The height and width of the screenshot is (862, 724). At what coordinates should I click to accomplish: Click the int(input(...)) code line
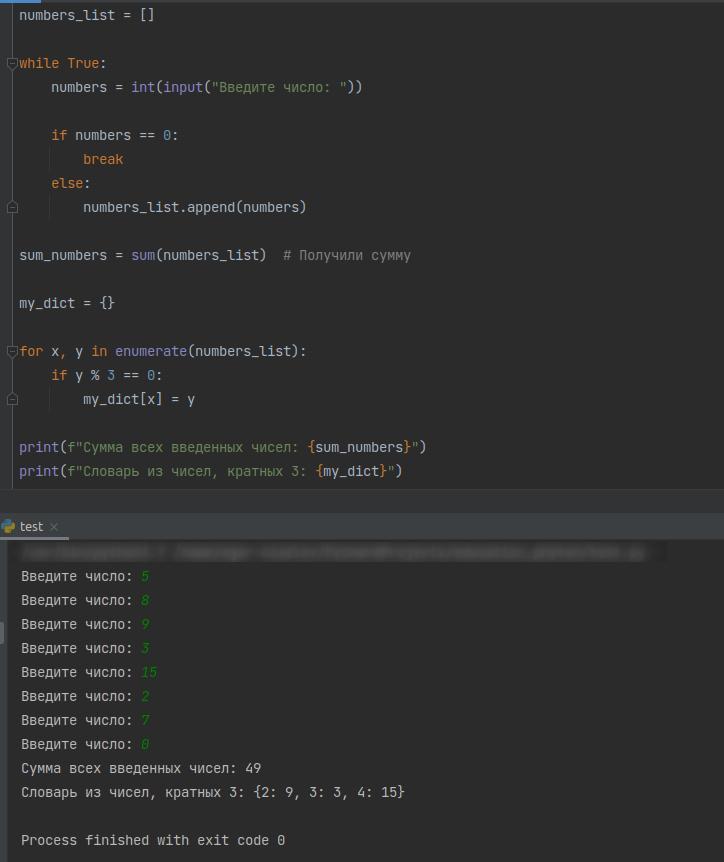tap(207, 87)
